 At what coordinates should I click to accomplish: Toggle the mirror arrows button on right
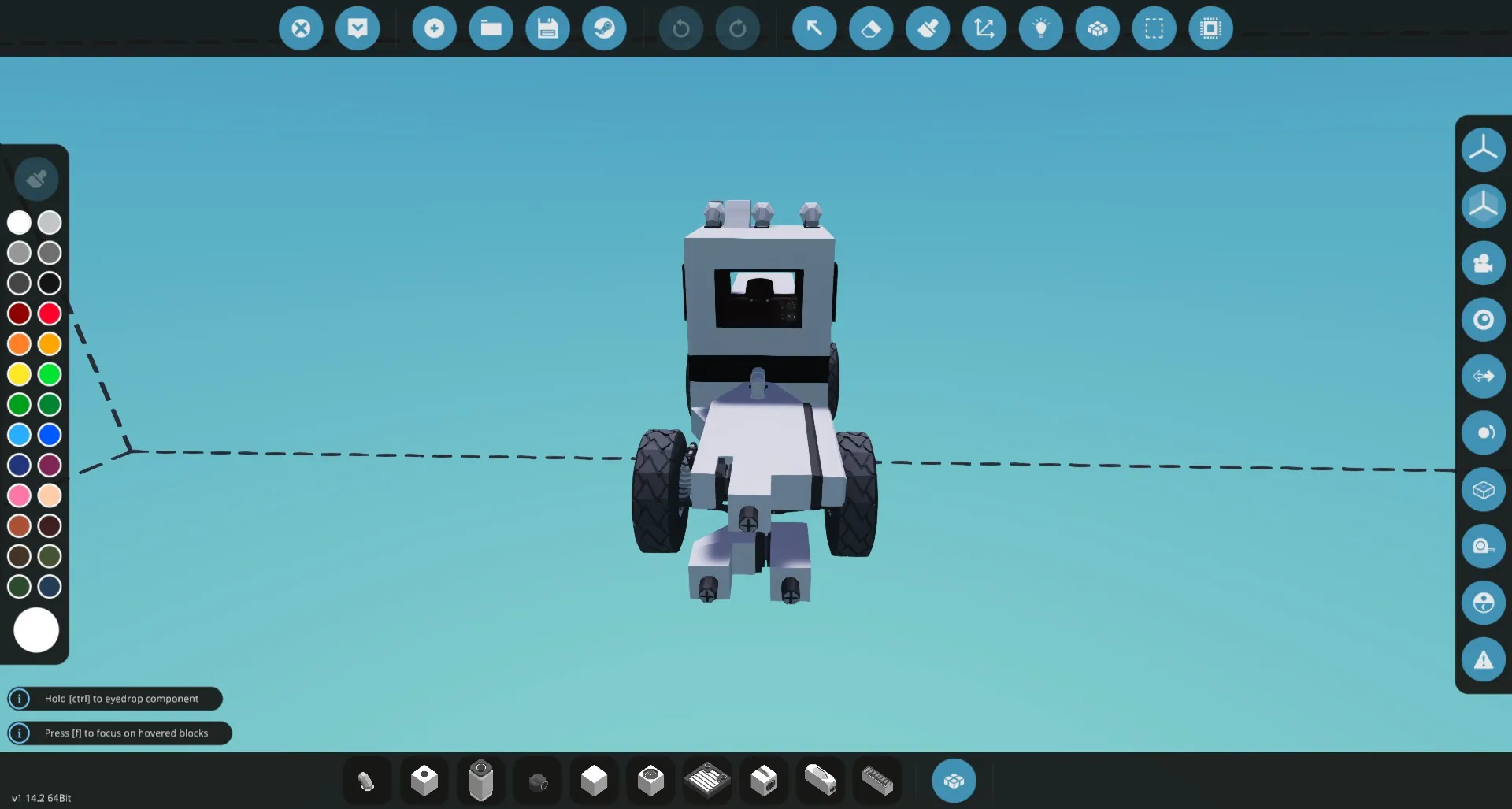coord(1483,376)
